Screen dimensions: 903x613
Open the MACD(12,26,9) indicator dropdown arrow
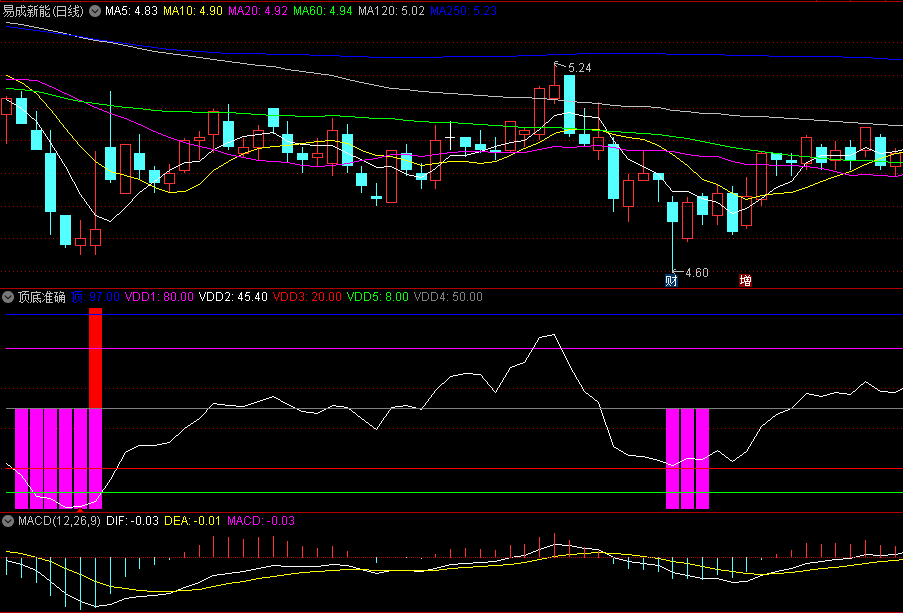[8, 521]
